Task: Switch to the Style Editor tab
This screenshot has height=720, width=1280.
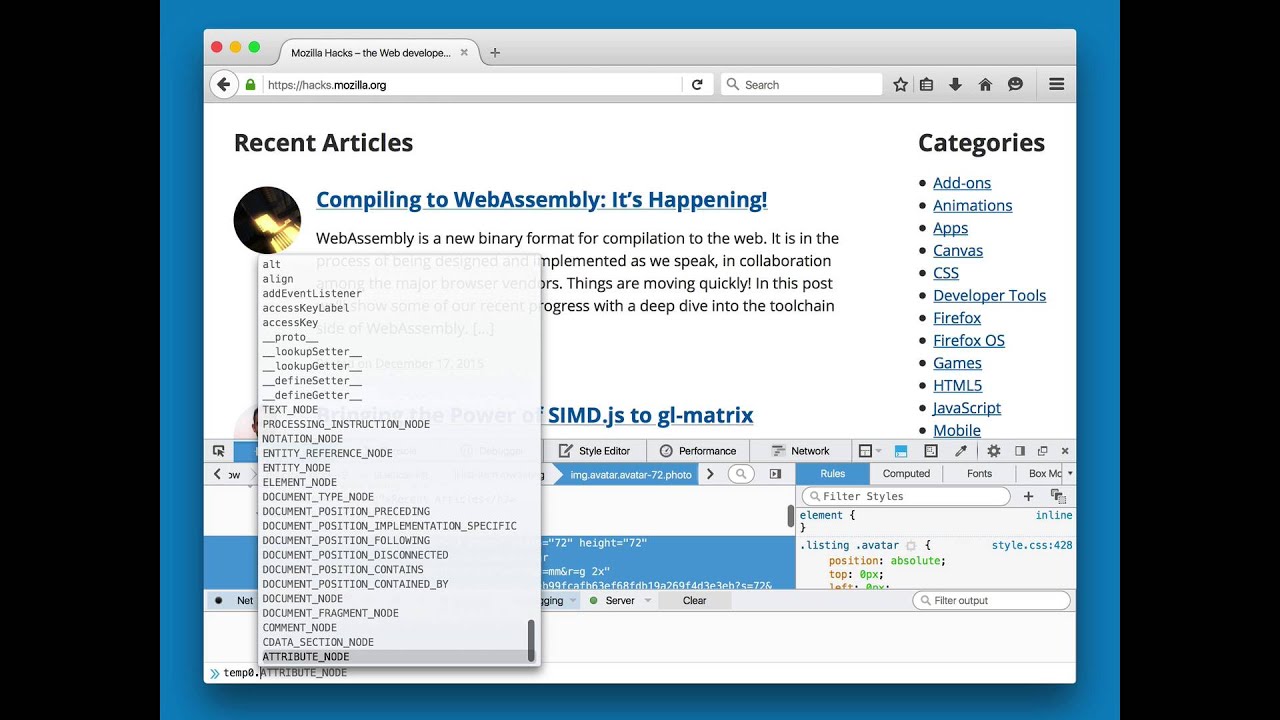Action: click(x=595, y=451)
